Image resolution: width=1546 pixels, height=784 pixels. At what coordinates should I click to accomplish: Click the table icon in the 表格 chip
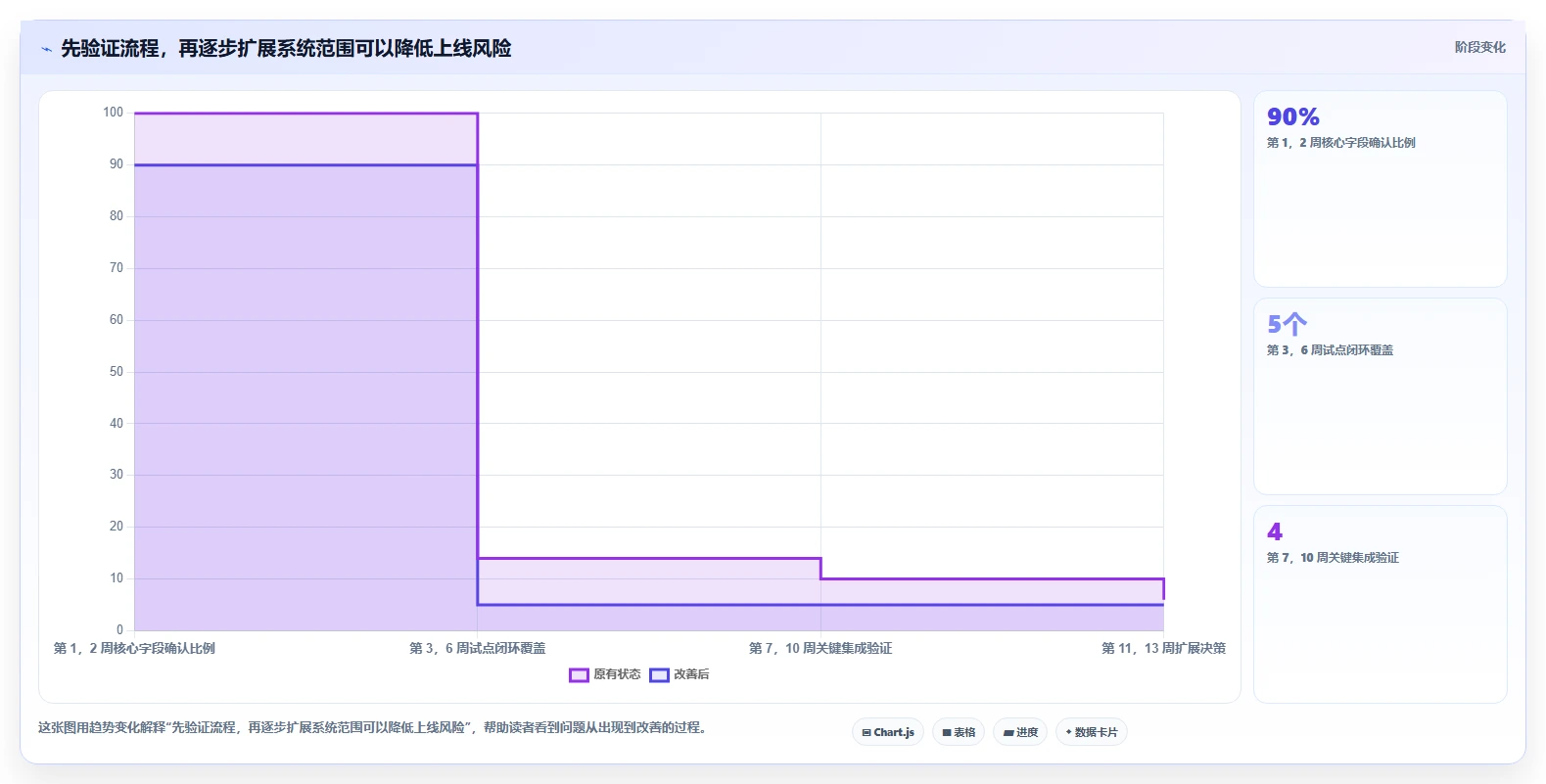pos(947,732)
